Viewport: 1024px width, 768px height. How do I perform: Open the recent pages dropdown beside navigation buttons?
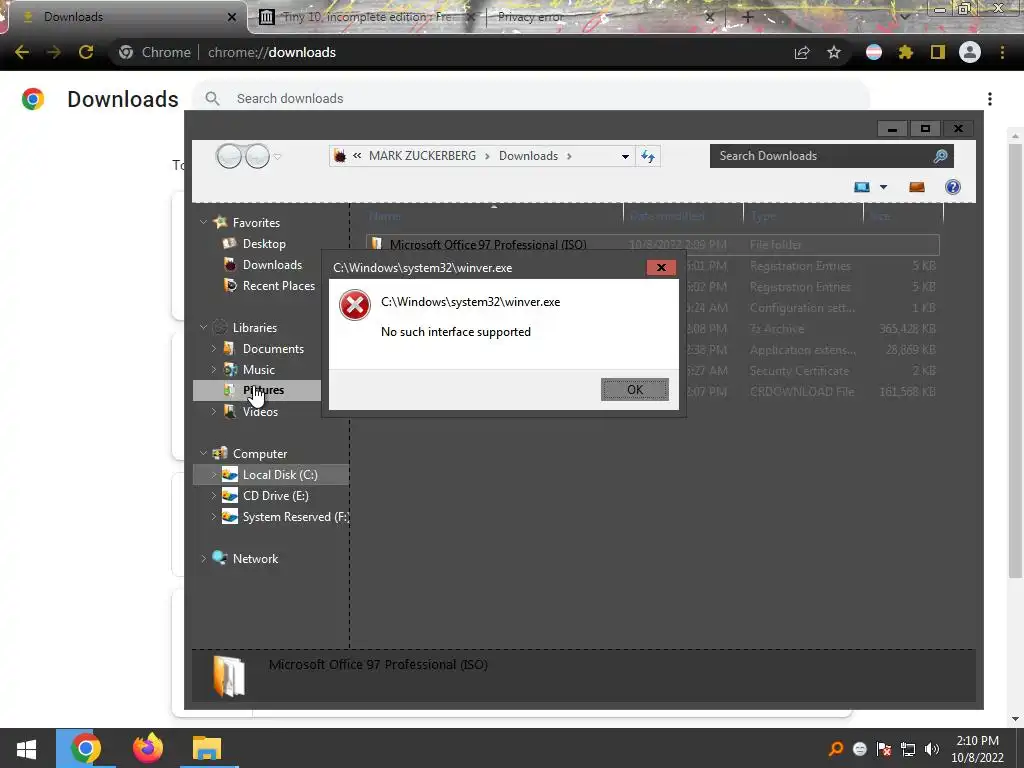coord(278,157)
